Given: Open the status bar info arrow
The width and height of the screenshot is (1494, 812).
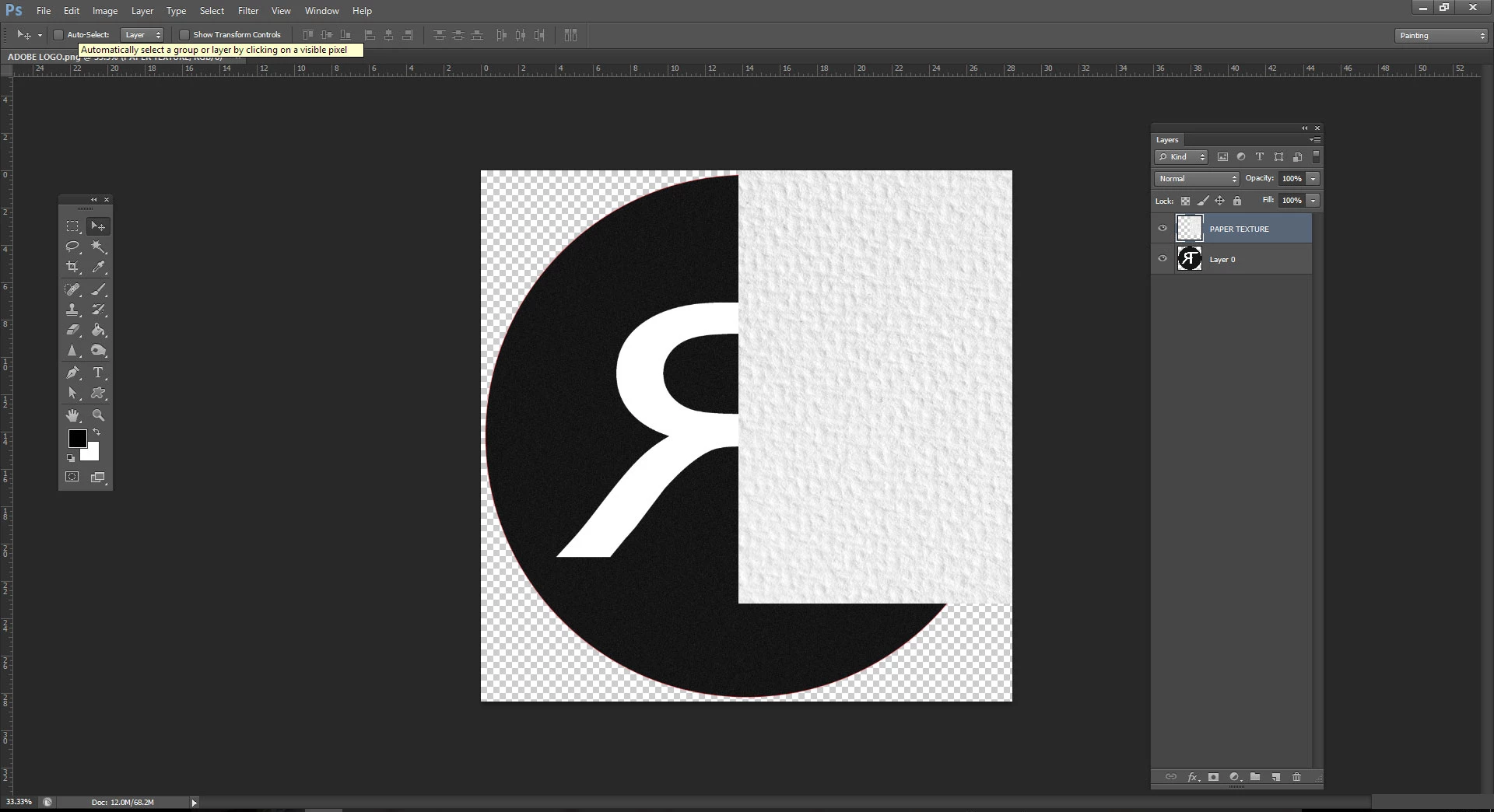Looking at the screenshot, I should coord(194,802).
